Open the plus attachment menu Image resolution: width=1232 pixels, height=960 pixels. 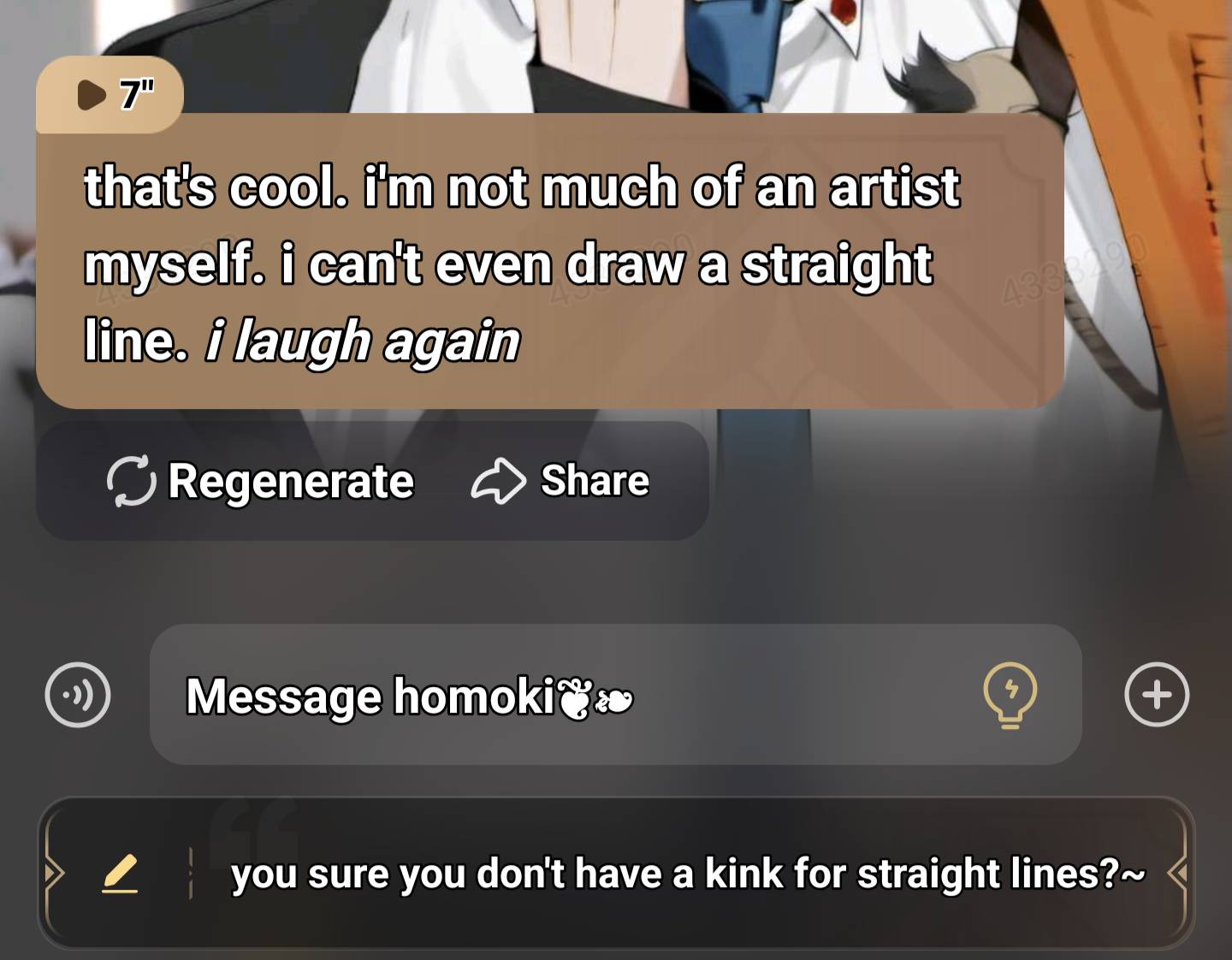1157,695
